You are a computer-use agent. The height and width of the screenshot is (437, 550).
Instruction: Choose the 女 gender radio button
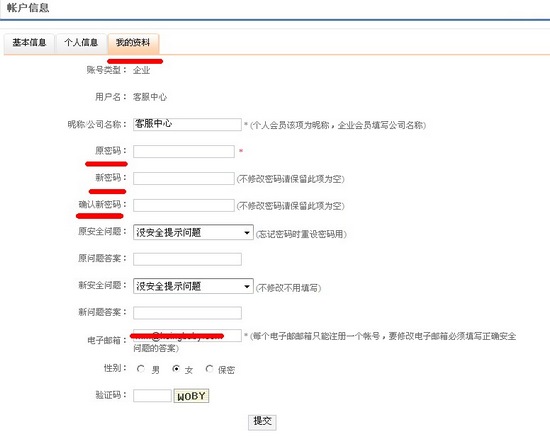coord(176,369)
